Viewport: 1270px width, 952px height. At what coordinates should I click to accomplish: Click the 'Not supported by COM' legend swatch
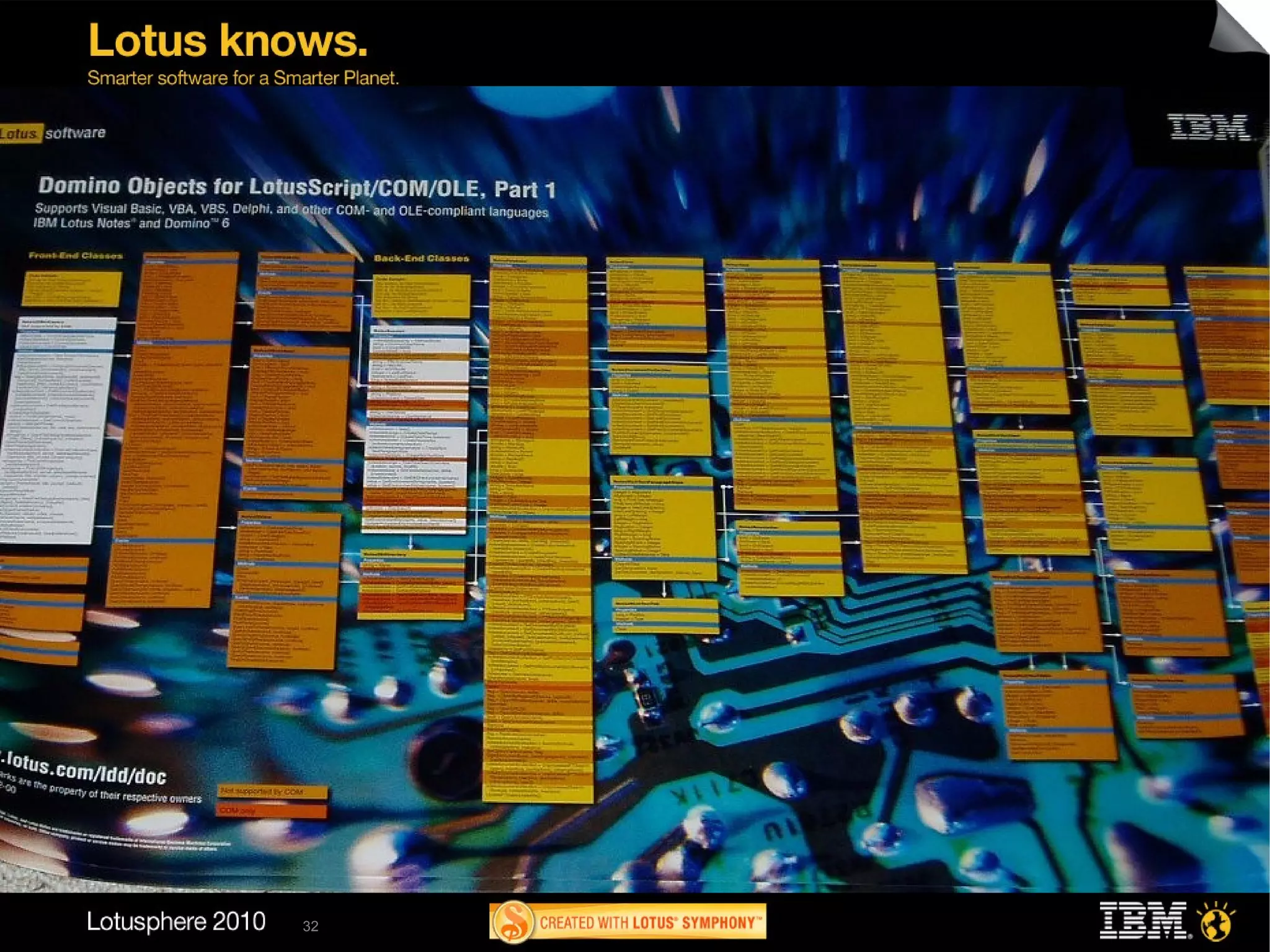[272, 792]
